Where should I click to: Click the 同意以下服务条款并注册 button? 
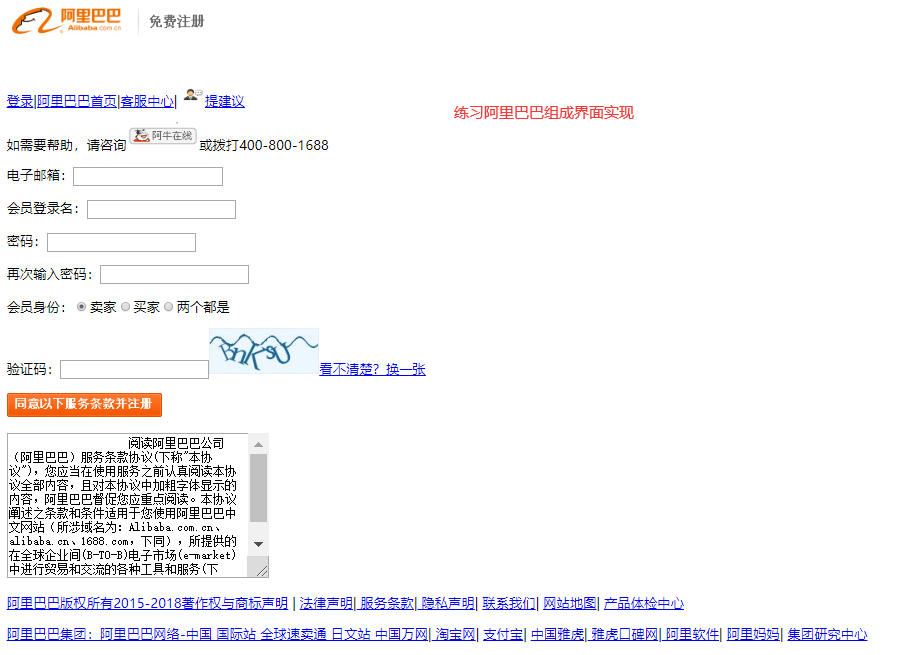[x=84, y=405]
